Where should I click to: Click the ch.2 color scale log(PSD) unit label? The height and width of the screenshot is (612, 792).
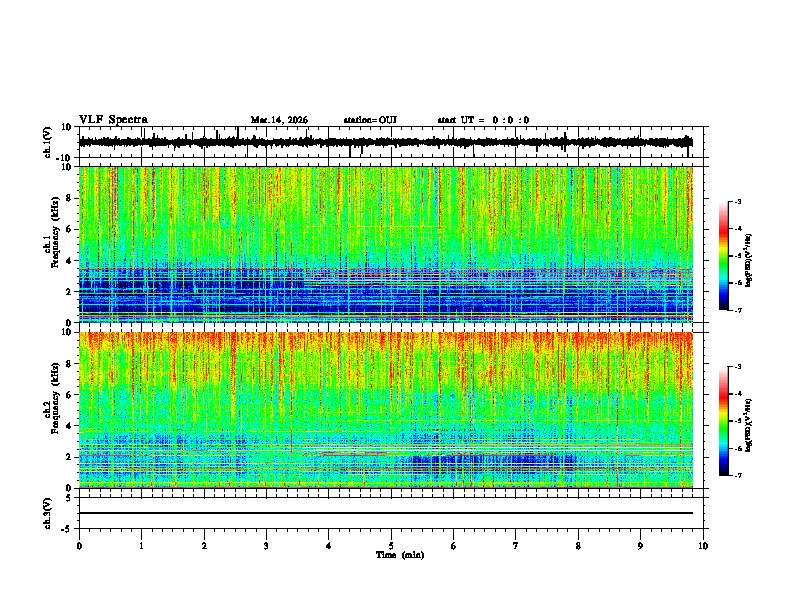[x=748, y=425]
